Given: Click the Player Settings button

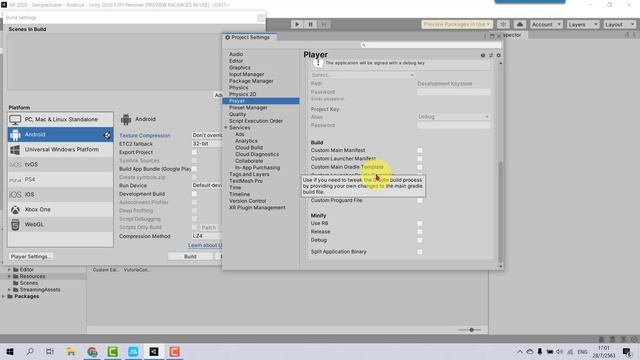Looking at the screenshot, I should (x=31, y=257).
